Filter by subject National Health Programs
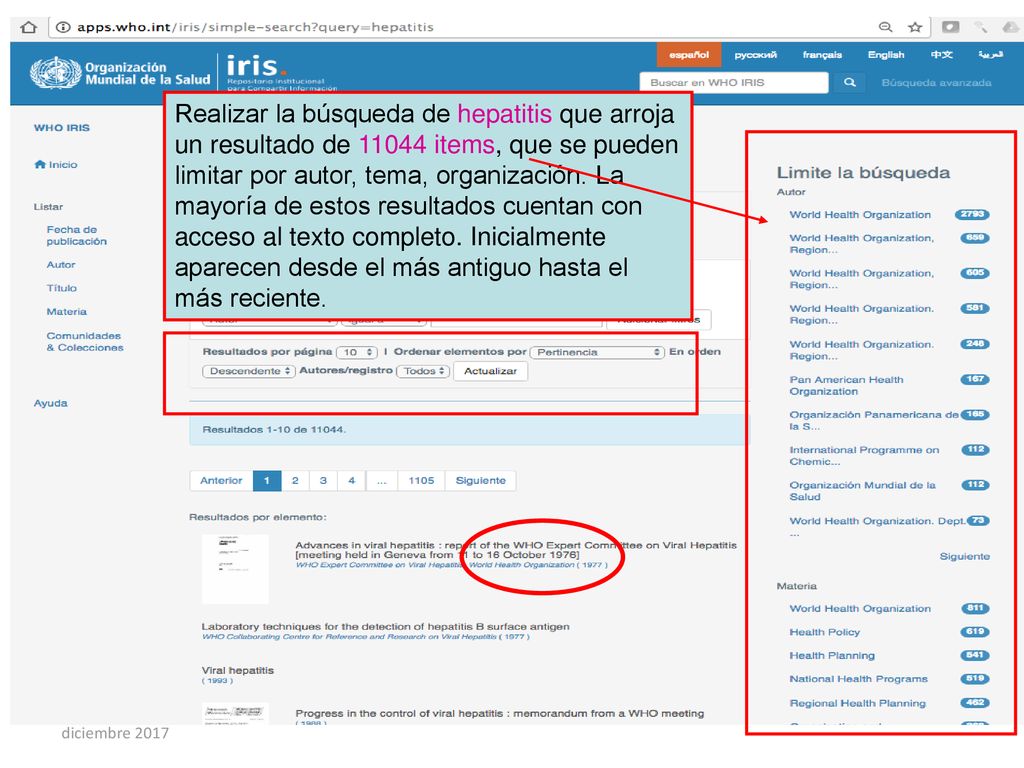 858,679
